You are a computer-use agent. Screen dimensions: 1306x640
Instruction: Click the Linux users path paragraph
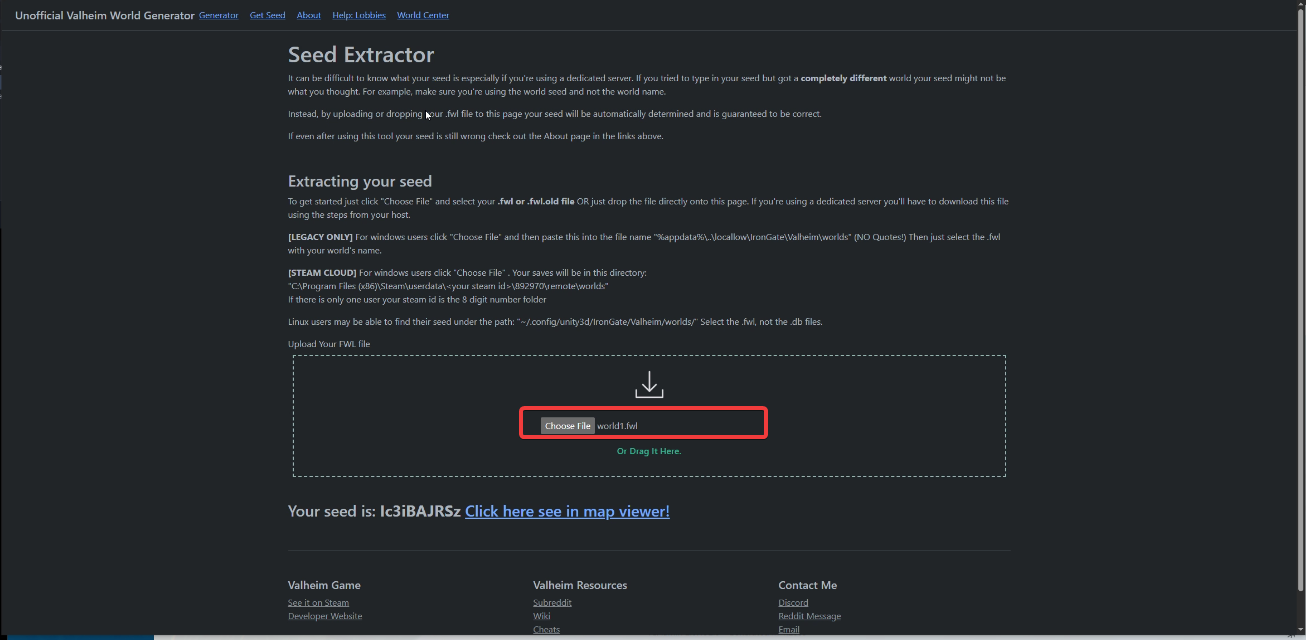555,321
